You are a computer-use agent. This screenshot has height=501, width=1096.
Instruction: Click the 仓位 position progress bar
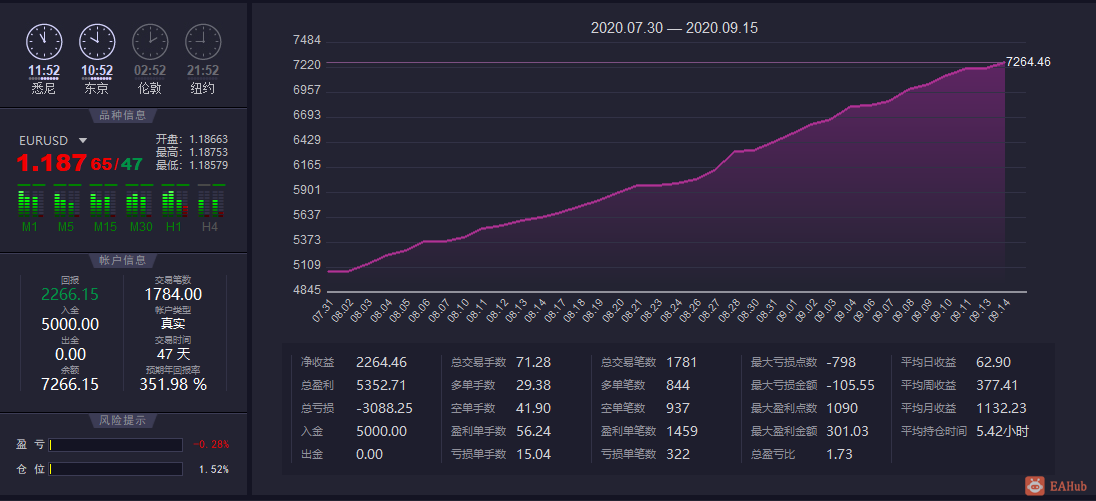coord(115,469)
